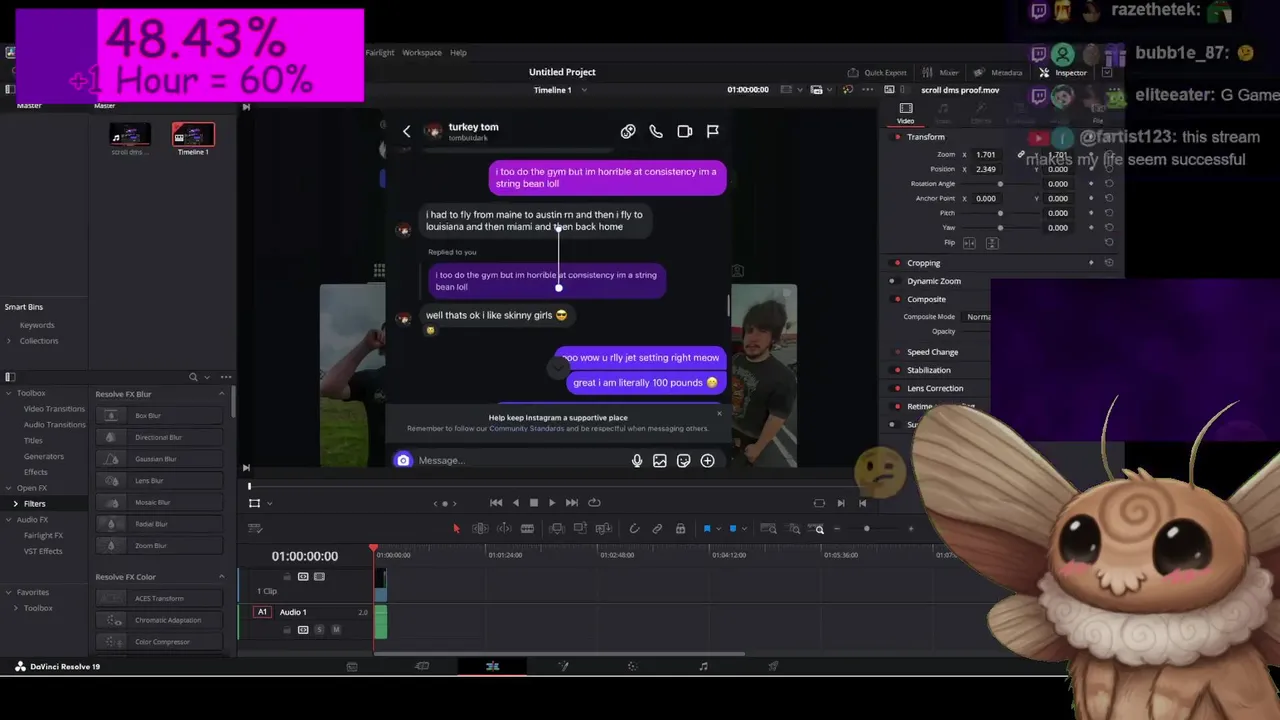Reset the Rotation Angle value
The image size is (1280, 720).
1108,184
